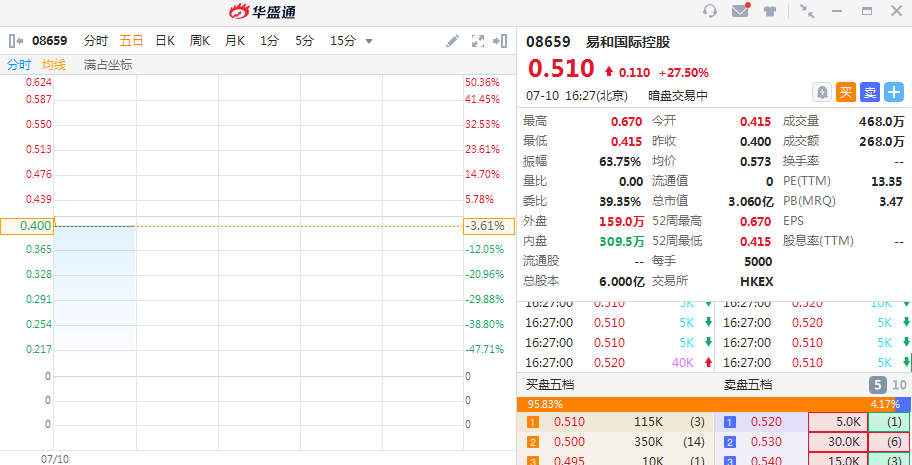Expand the chart to fullscreen icon
Viewport: 912px width, 465px height.
[x=478, y=41]
